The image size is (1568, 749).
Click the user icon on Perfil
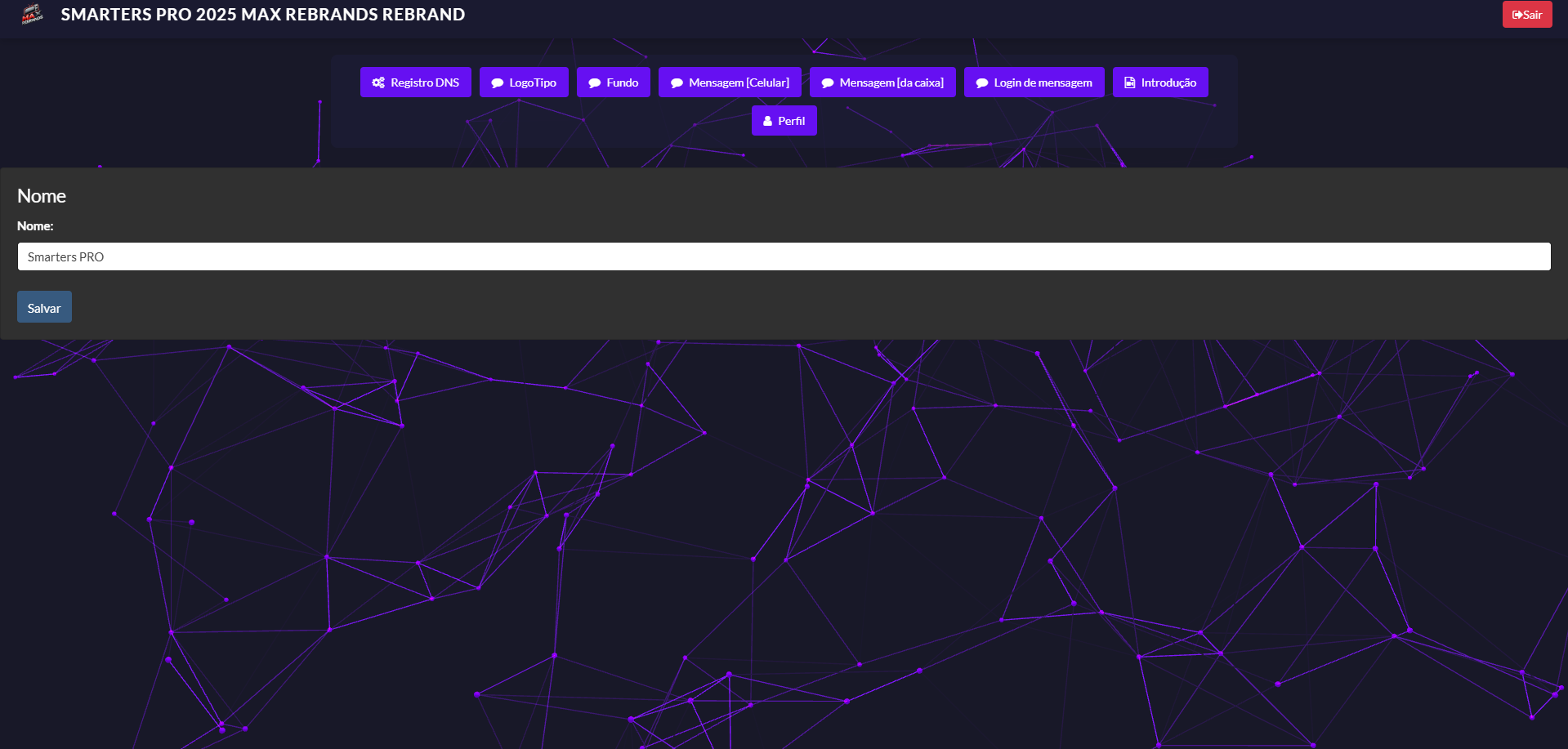[x=767, y=121]
